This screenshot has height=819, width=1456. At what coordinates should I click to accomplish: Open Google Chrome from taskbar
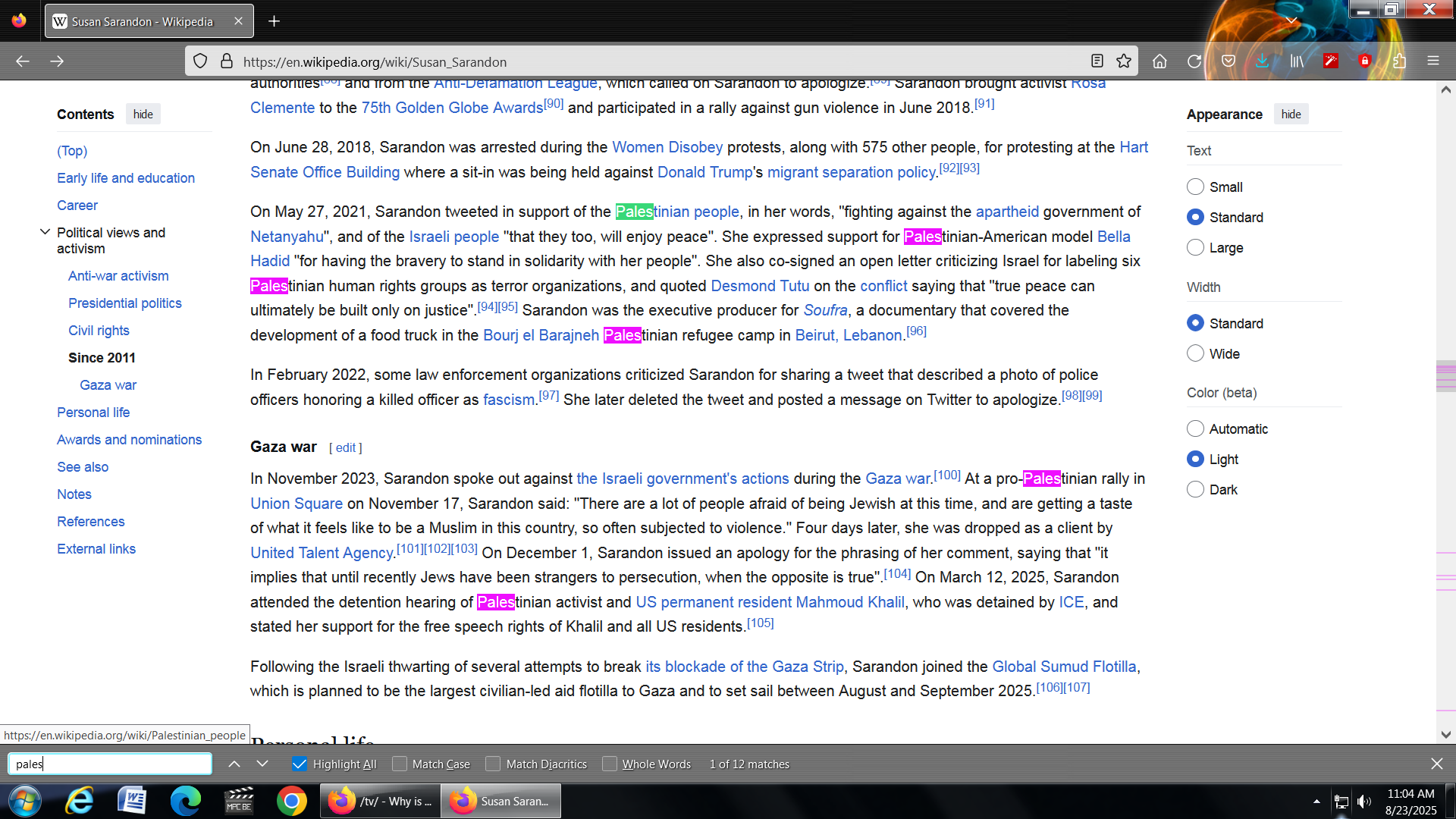[291, 801]
